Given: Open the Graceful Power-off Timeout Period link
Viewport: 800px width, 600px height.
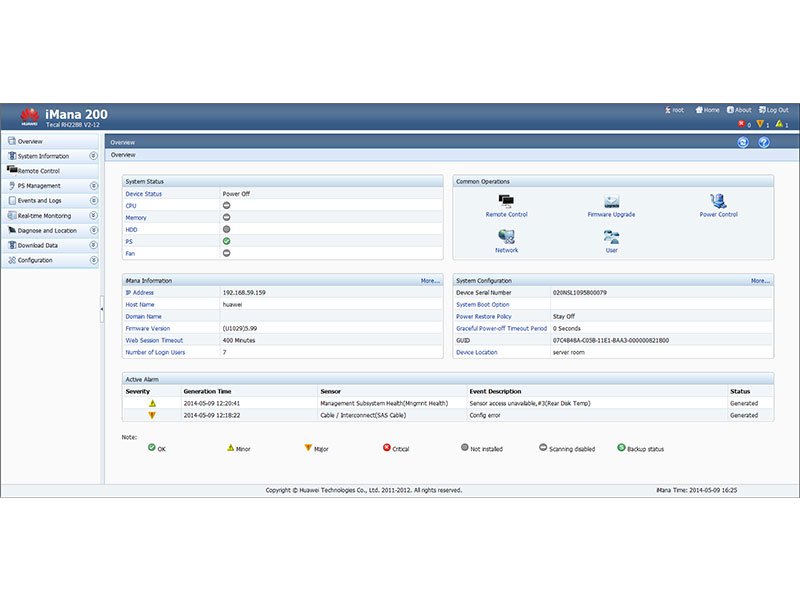Looking at the screenshot, I should click(502, 328).
